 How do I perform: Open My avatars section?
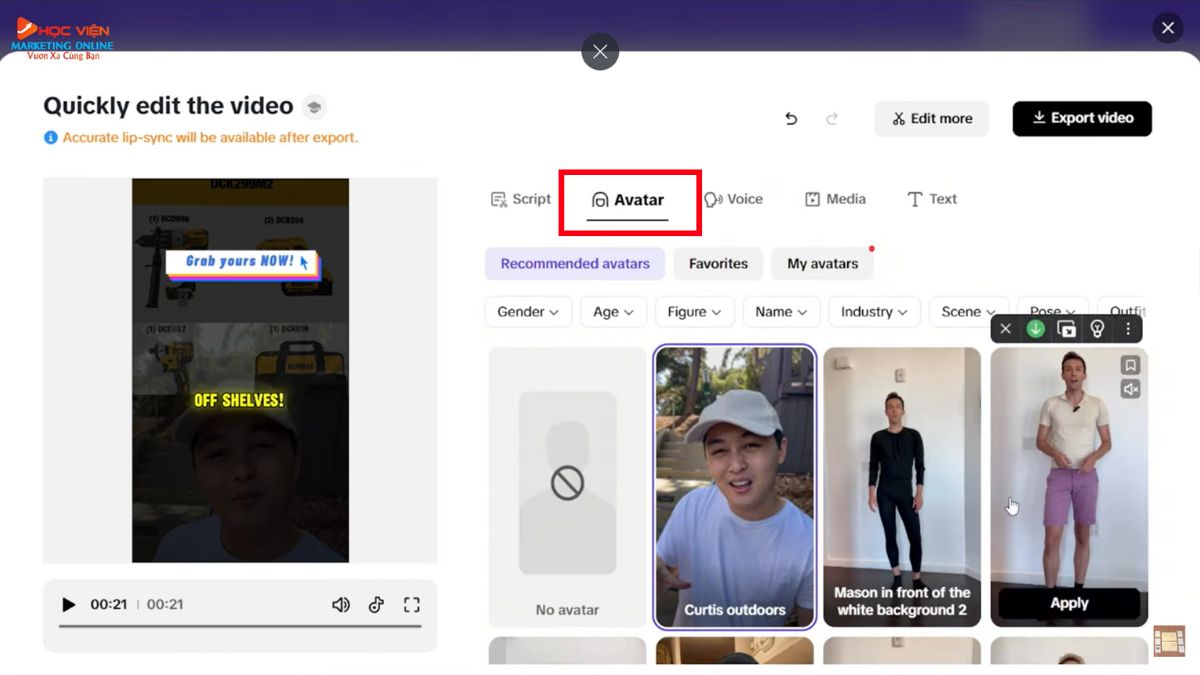[x=822, y=264]
